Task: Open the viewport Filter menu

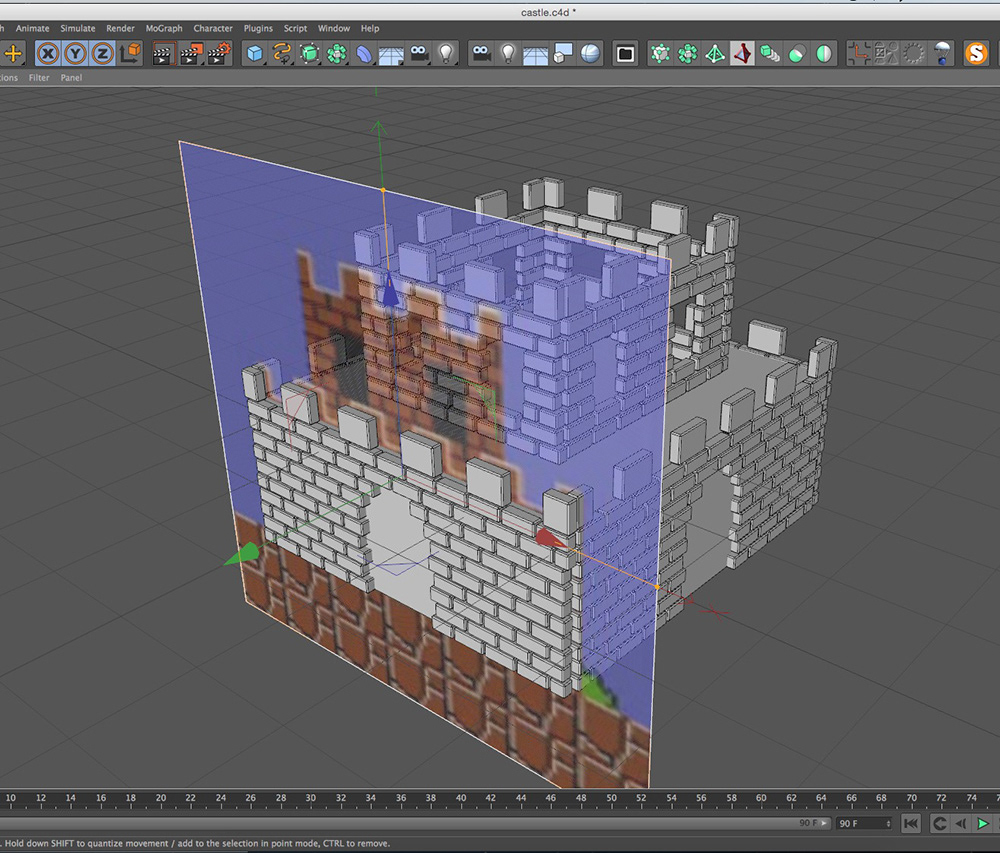Action: click(39, 77)
